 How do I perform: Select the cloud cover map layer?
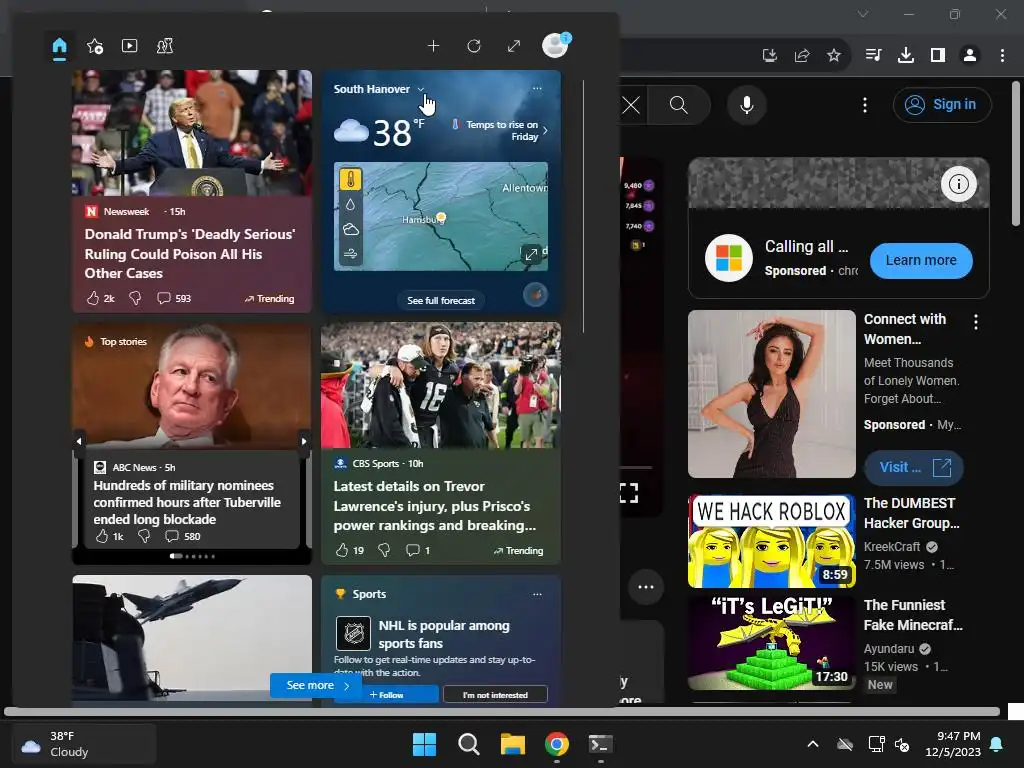[x=351, y=229]
